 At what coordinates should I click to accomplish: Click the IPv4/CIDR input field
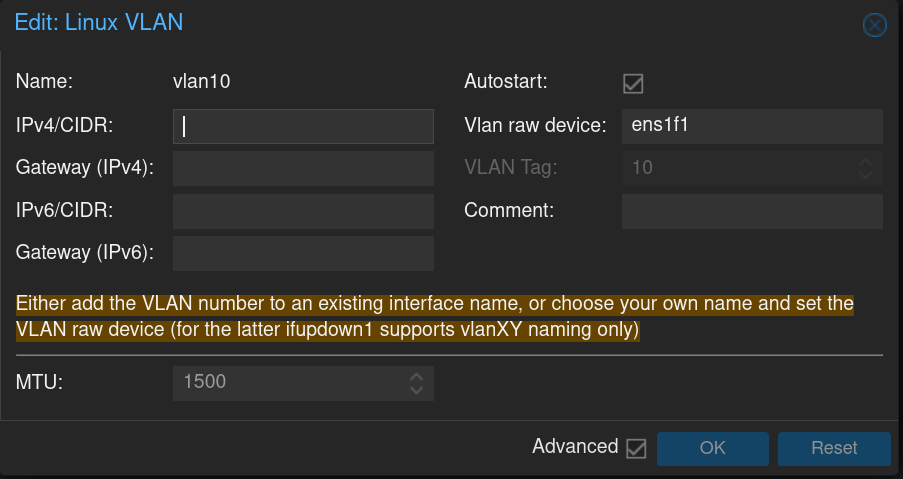click(303, 126)
